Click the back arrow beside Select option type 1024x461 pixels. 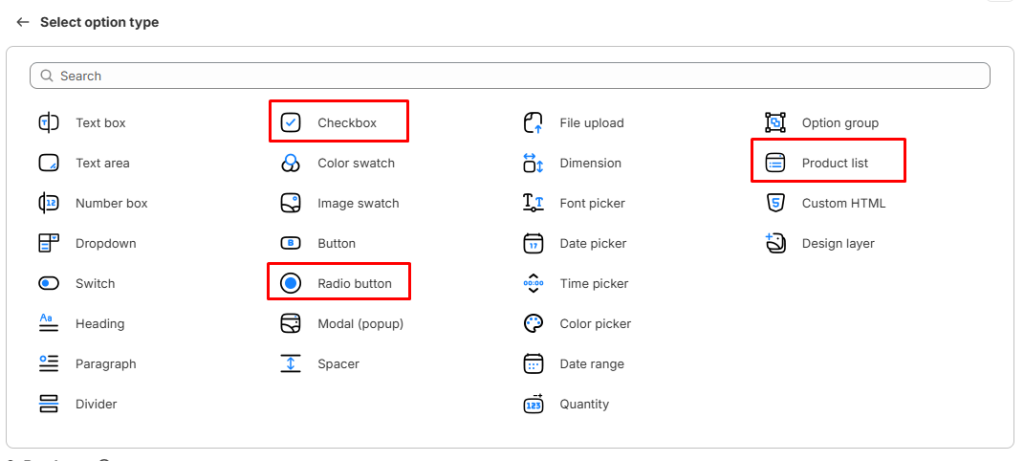coord(22,22)
